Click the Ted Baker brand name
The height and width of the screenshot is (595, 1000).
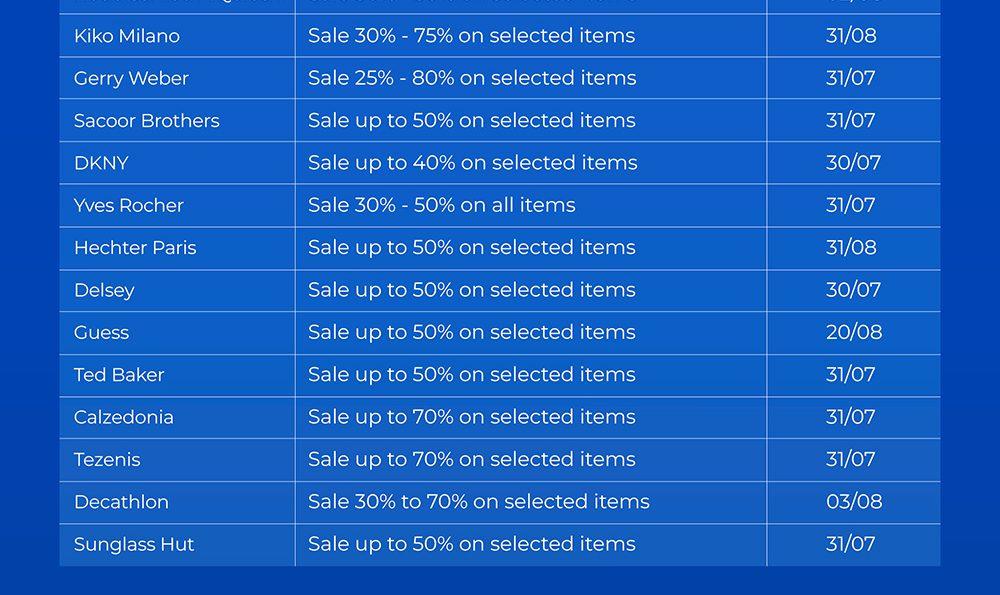119,375
